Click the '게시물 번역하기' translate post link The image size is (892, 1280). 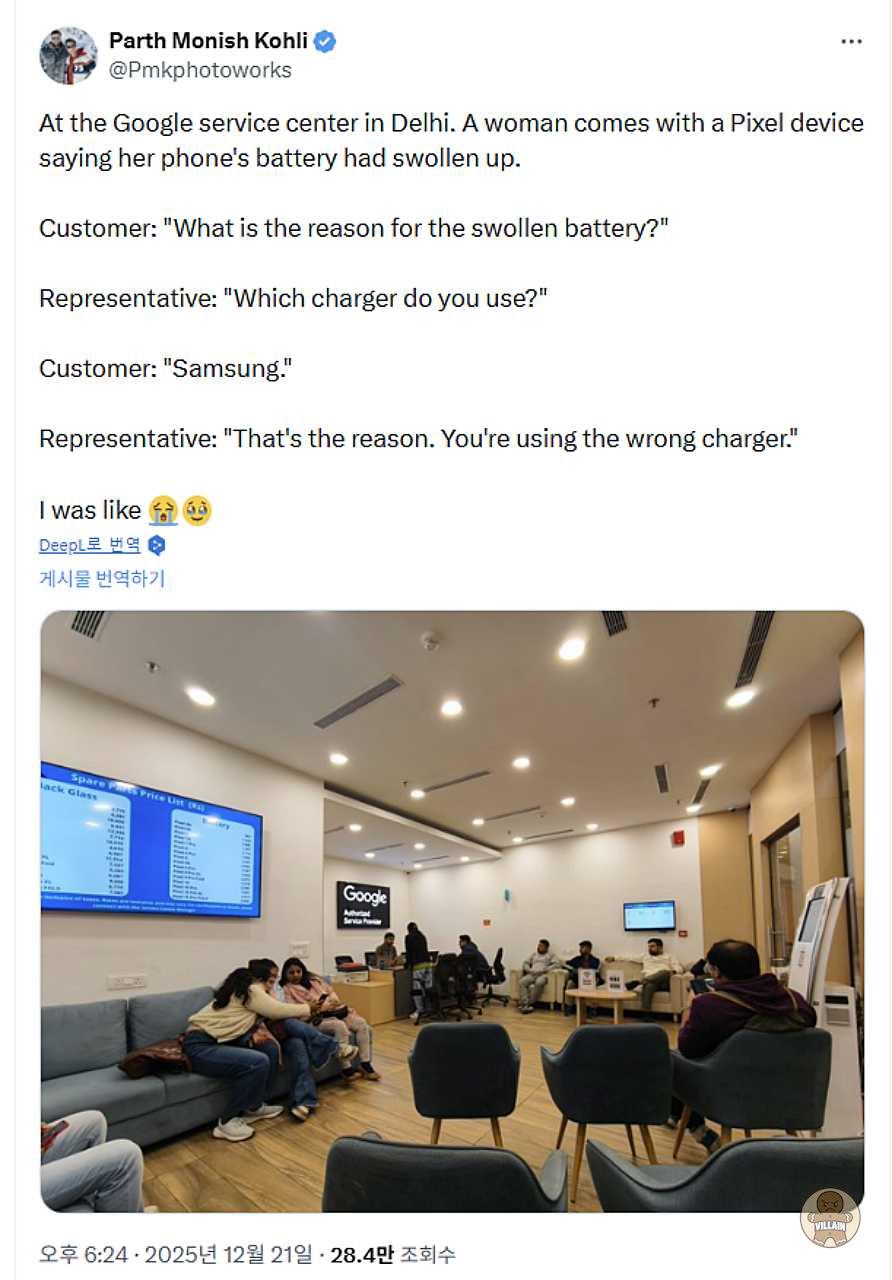tap(102, 578)
